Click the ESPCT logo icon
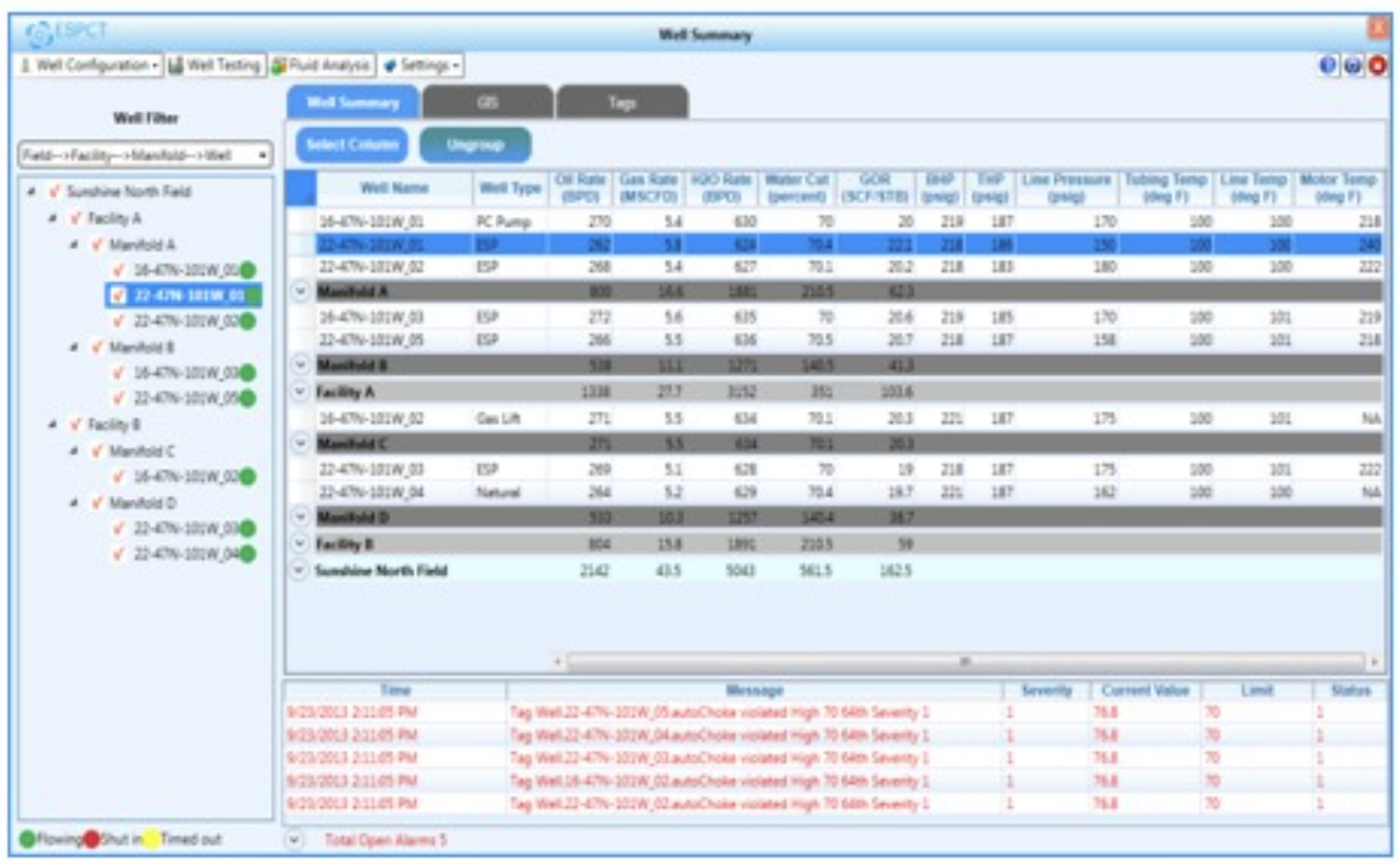 pyautogui.click(x=39, y=33)
